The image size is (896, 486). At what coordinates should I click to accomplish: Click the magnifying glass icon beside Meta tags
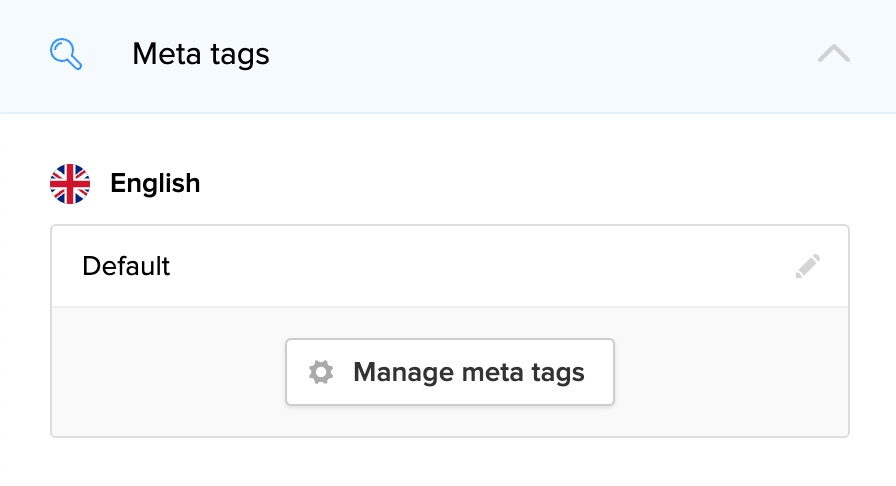(x=66, y=54)
